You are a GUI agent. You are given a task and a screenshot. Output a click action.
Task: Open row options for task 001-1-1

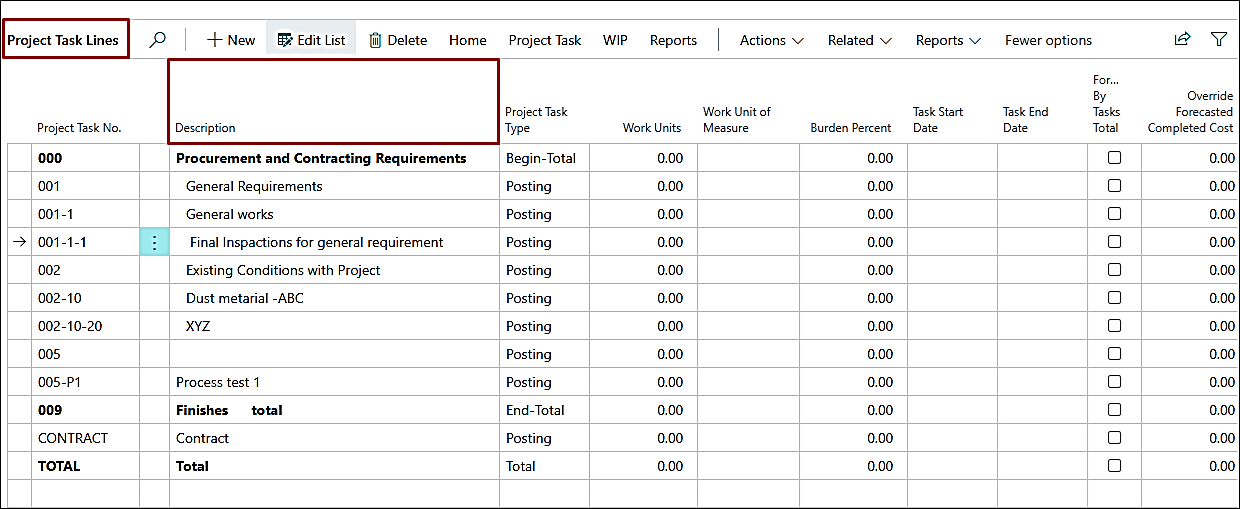154,242
